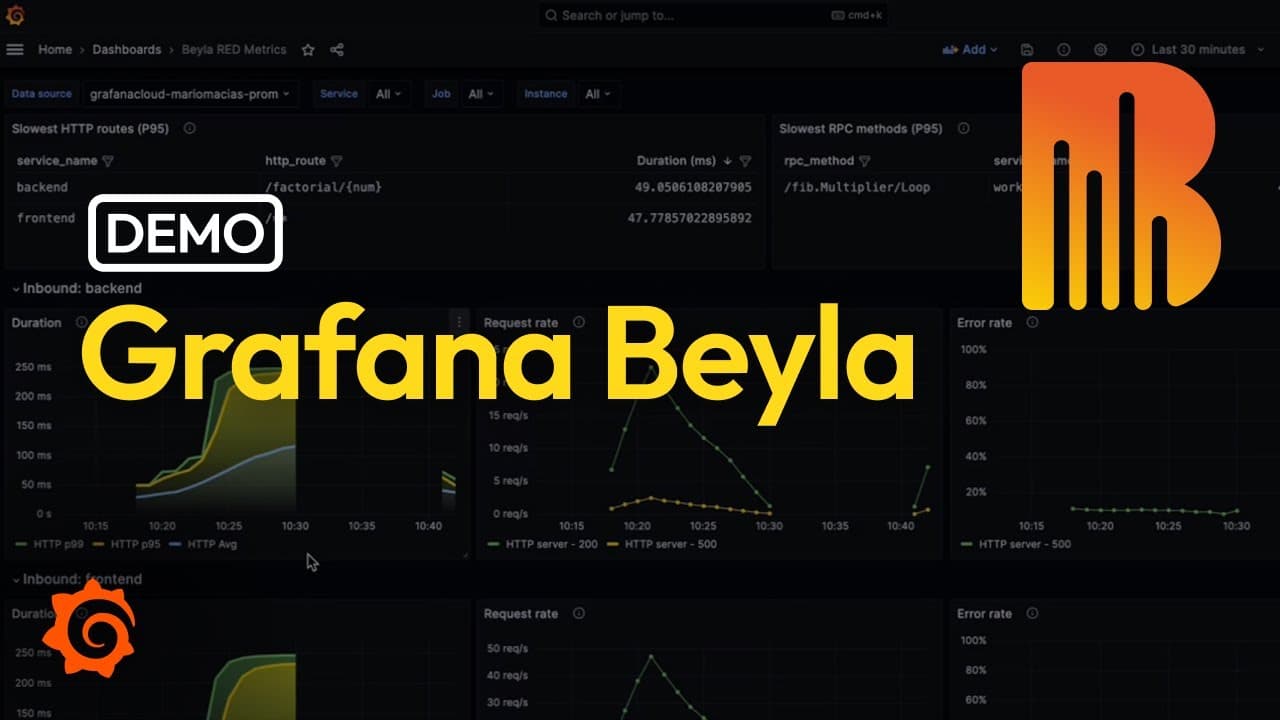Show info for backend Request rate panel
Viewport: 1280px width, 720px height.
click(579, 323)
